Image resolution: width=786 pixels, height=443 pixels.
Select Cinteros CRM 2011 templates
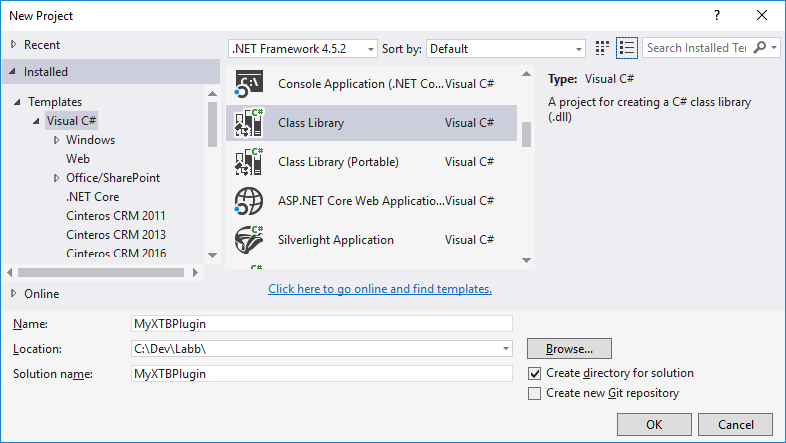pos(116,216)
